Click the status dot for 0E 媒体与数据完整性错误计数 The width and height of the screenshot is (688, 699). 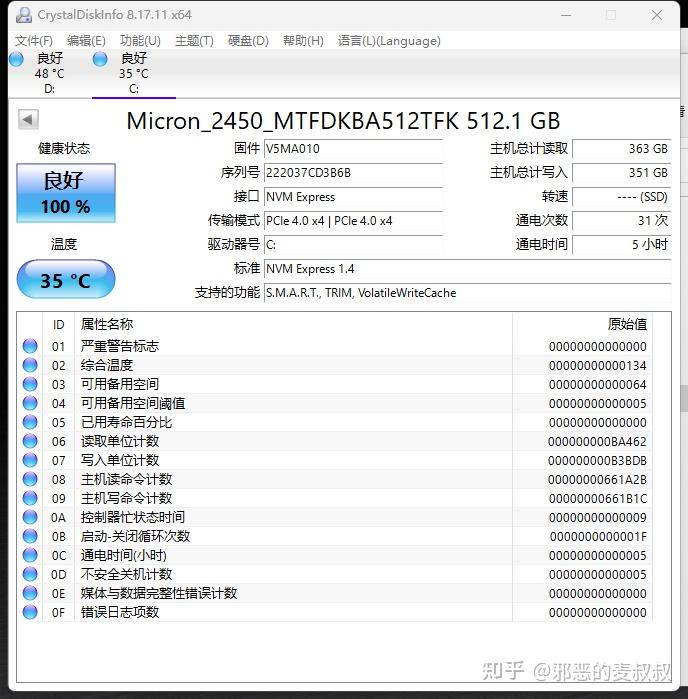pyautogui.click(x=30, y=593)
